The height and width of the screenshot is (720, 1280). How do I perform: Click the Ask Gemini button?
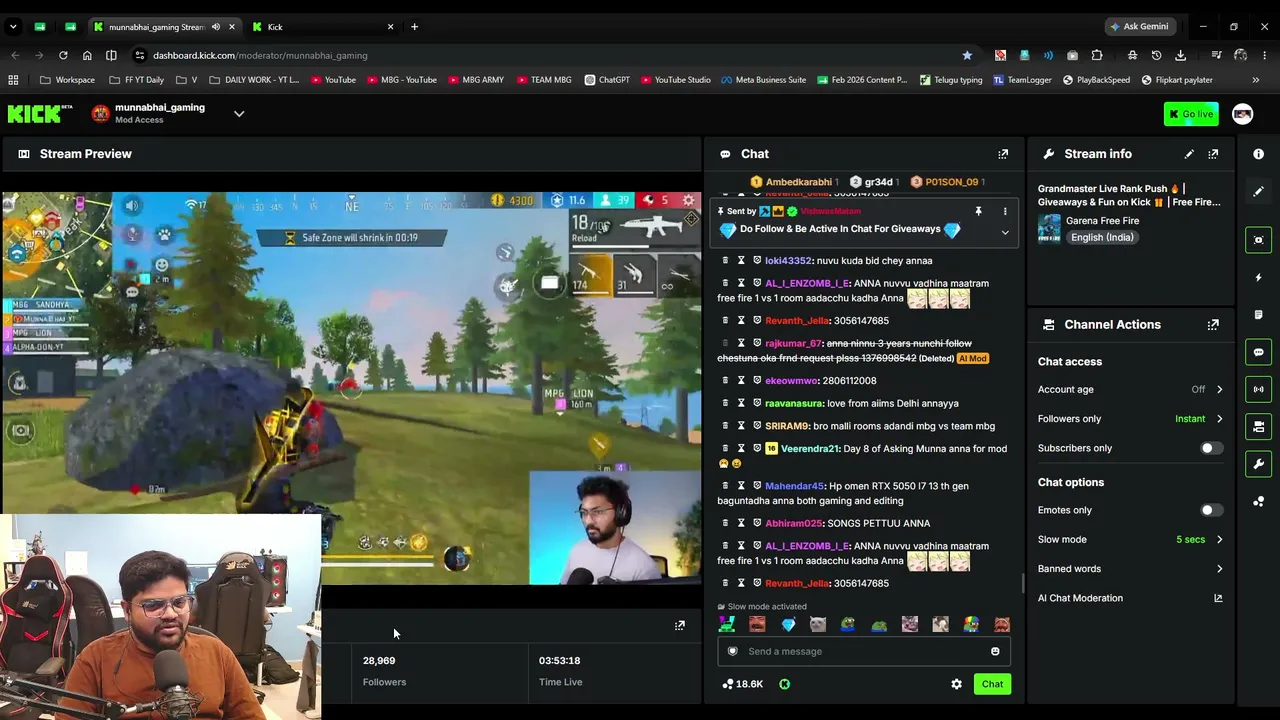(1139, 27)
